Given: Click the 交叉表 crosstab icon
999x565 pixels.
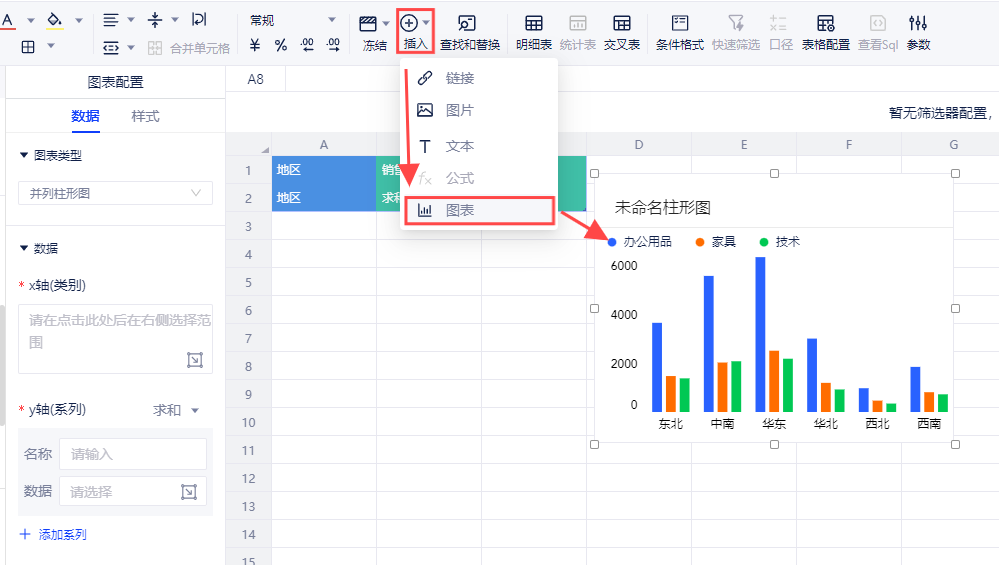Looking at the screenshot, I should [x=621, y=32].
